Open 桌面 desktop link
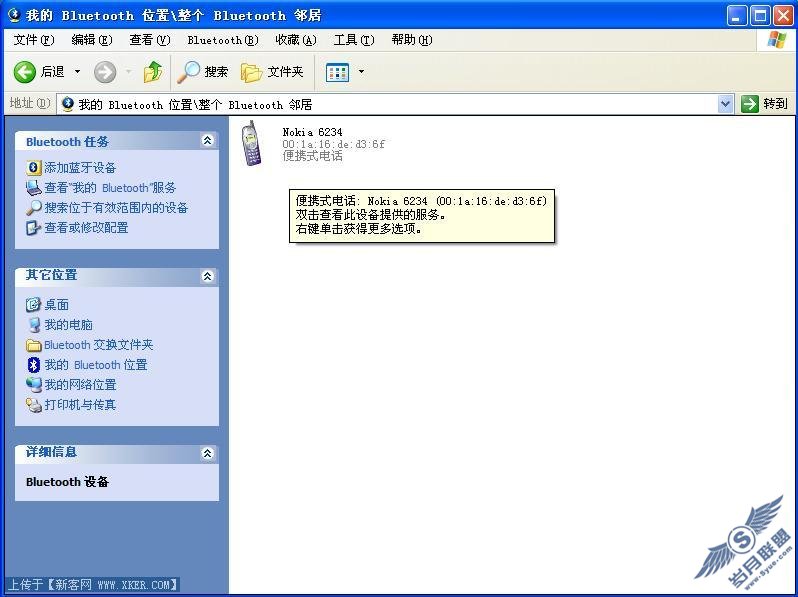 [x=56, y=305]
